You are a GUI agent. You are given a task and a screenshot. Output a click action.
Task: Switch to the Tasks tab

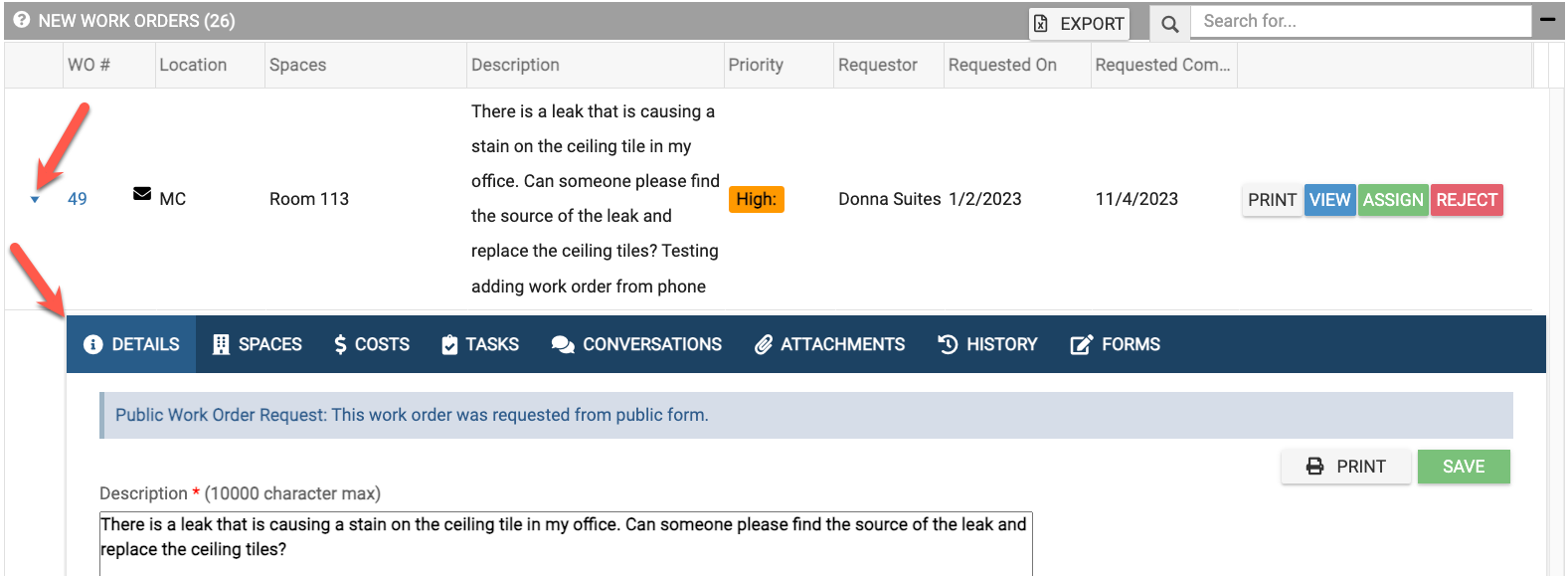pos(480,344)
